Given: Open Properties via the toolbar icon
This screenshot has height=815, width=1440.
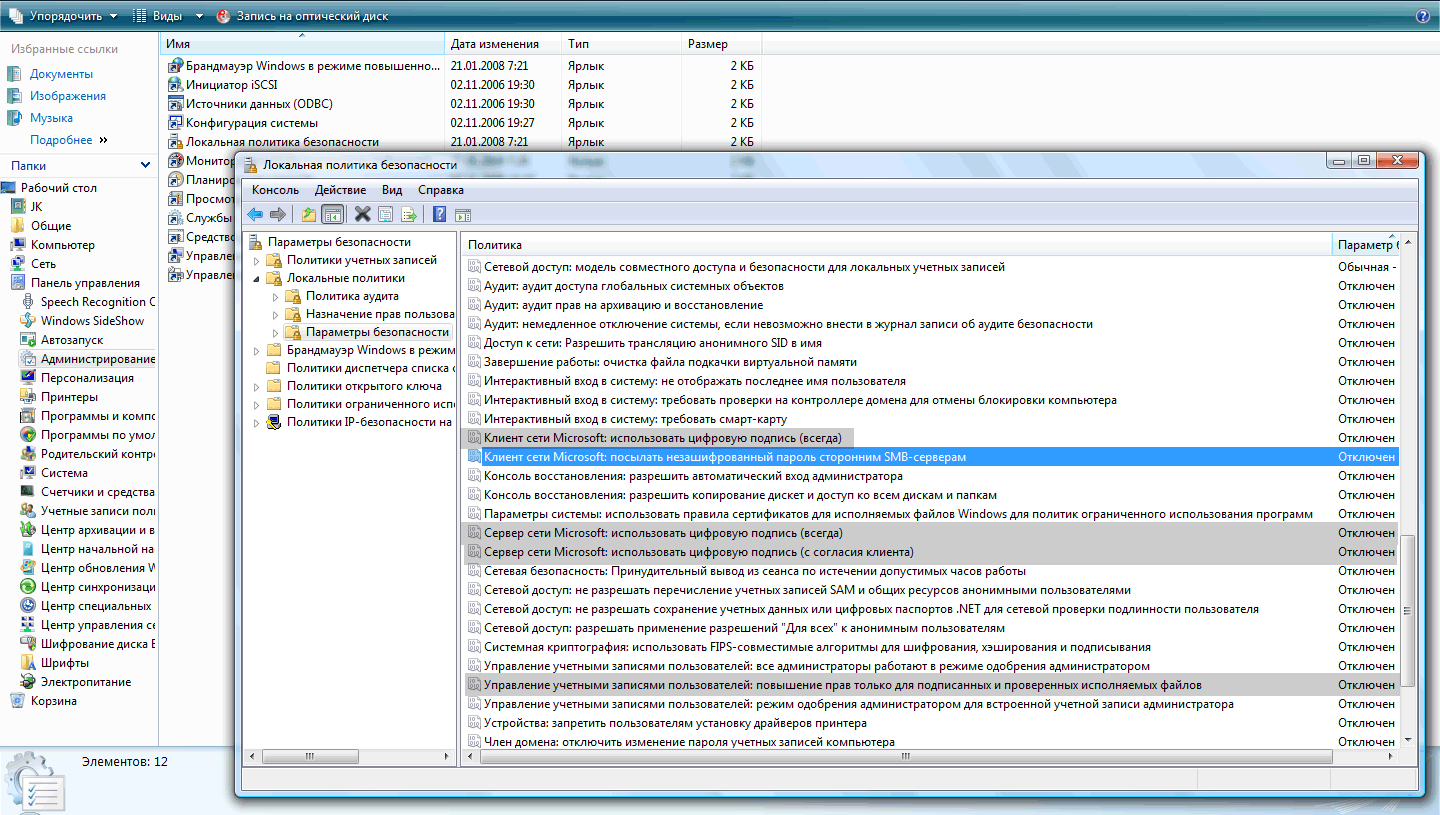Looking at the screenshot, I should coord(385,214).
